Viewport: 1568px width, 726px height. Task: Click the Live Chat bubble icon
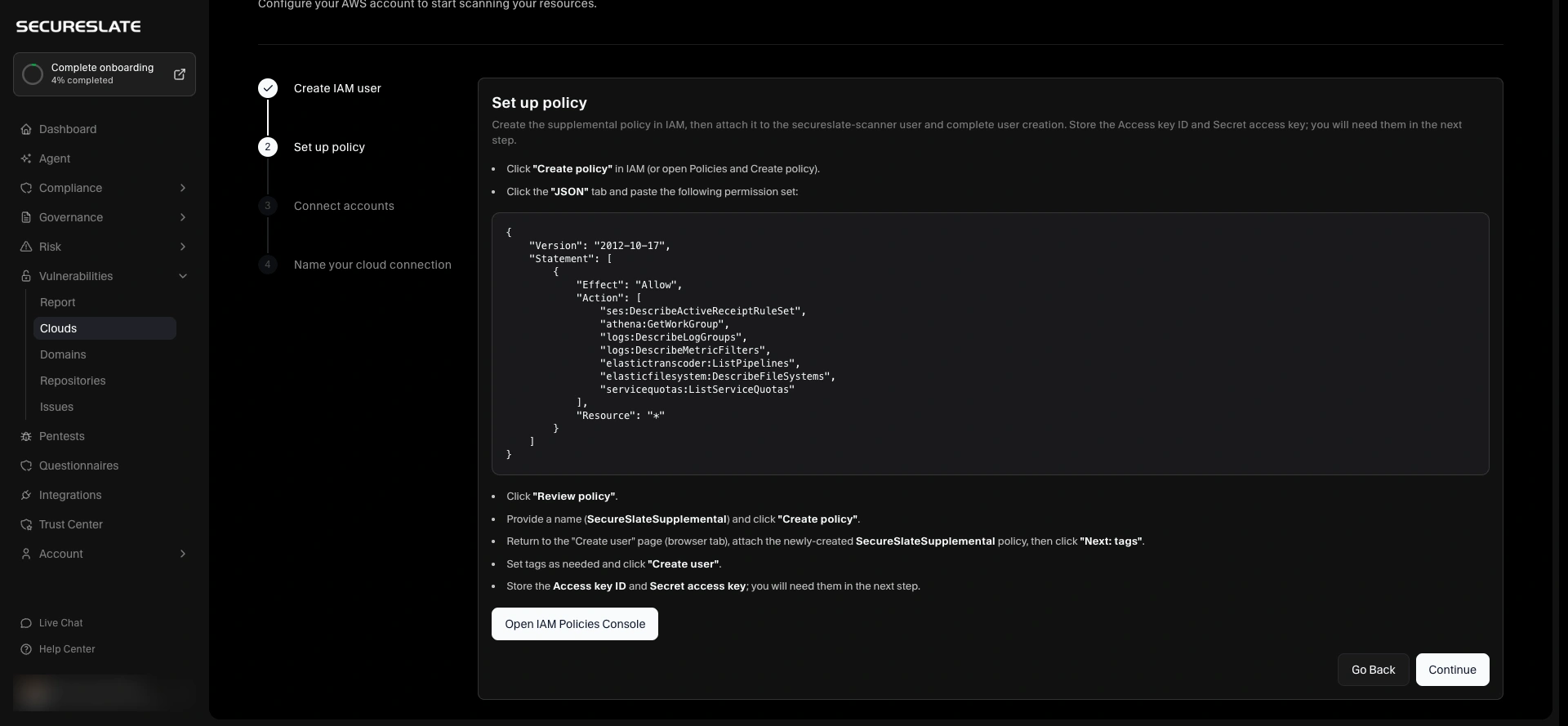click(x=26, y=623)
